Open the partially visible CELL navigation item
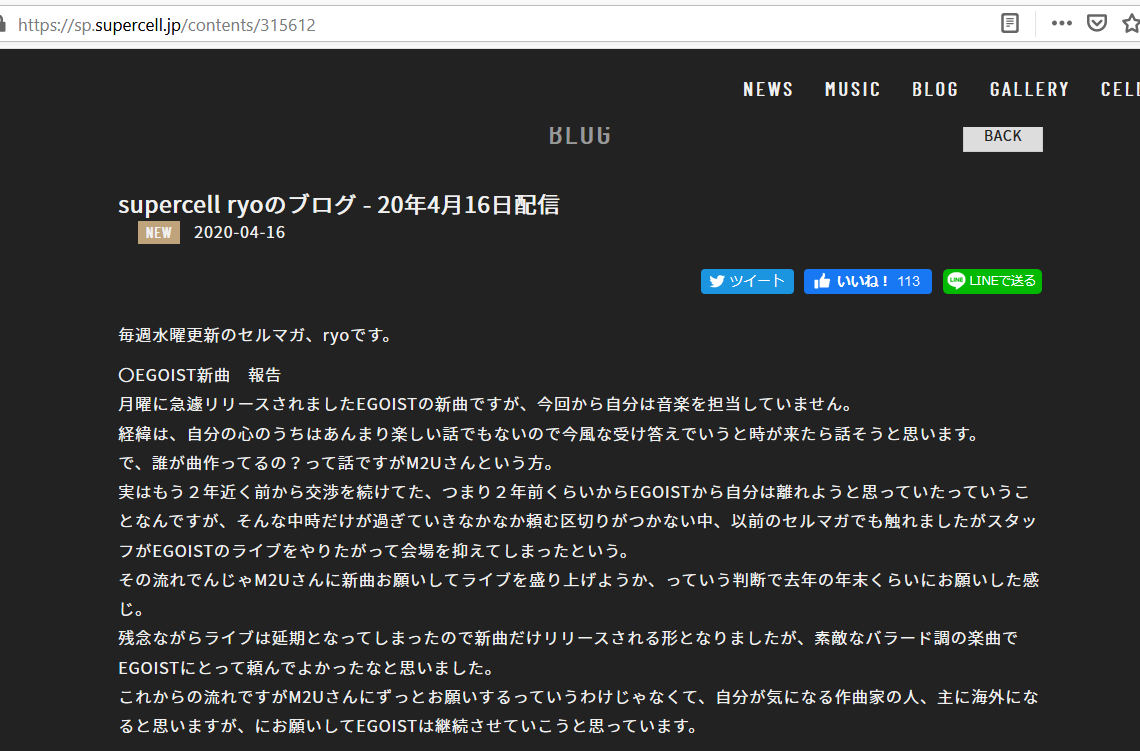Screen dimensions: 1140x751 [1120, 89]
